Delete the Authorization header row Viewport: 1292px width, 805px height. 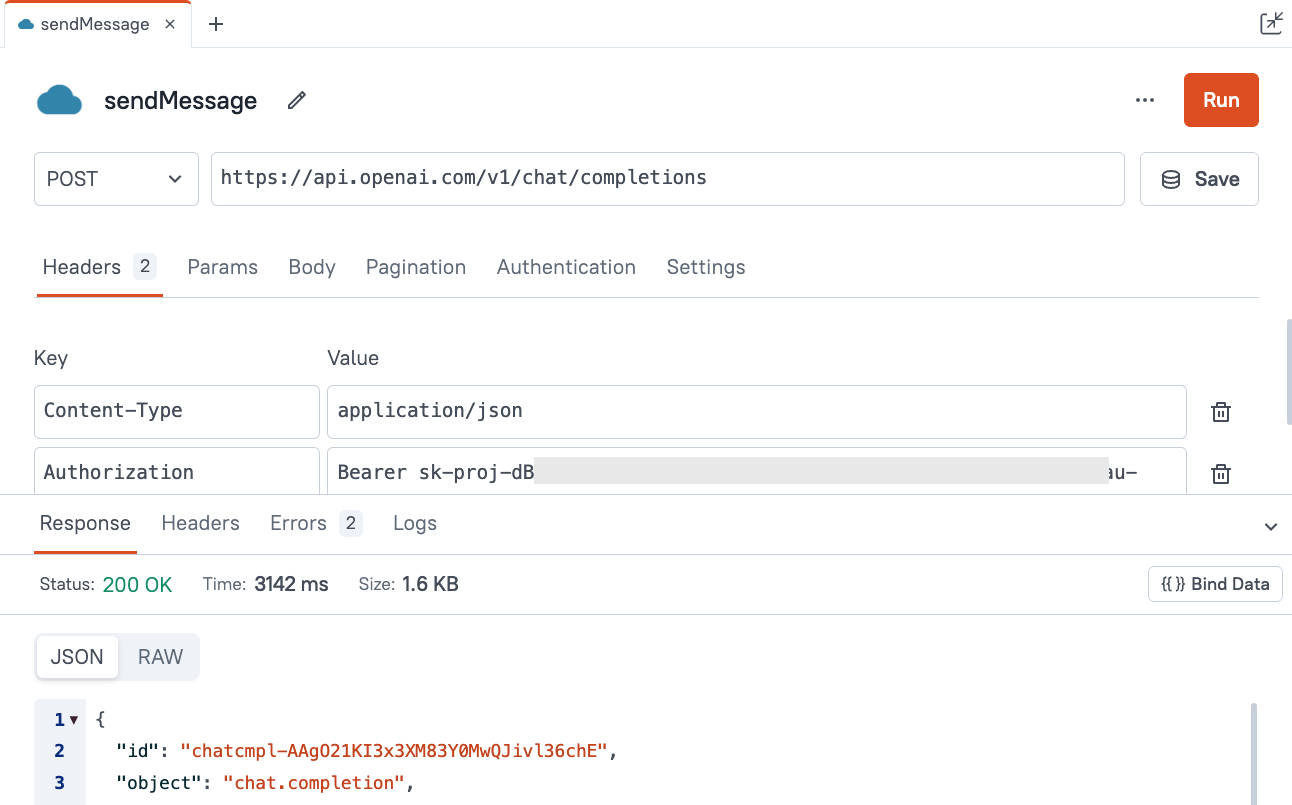(x=1220, y=473)
